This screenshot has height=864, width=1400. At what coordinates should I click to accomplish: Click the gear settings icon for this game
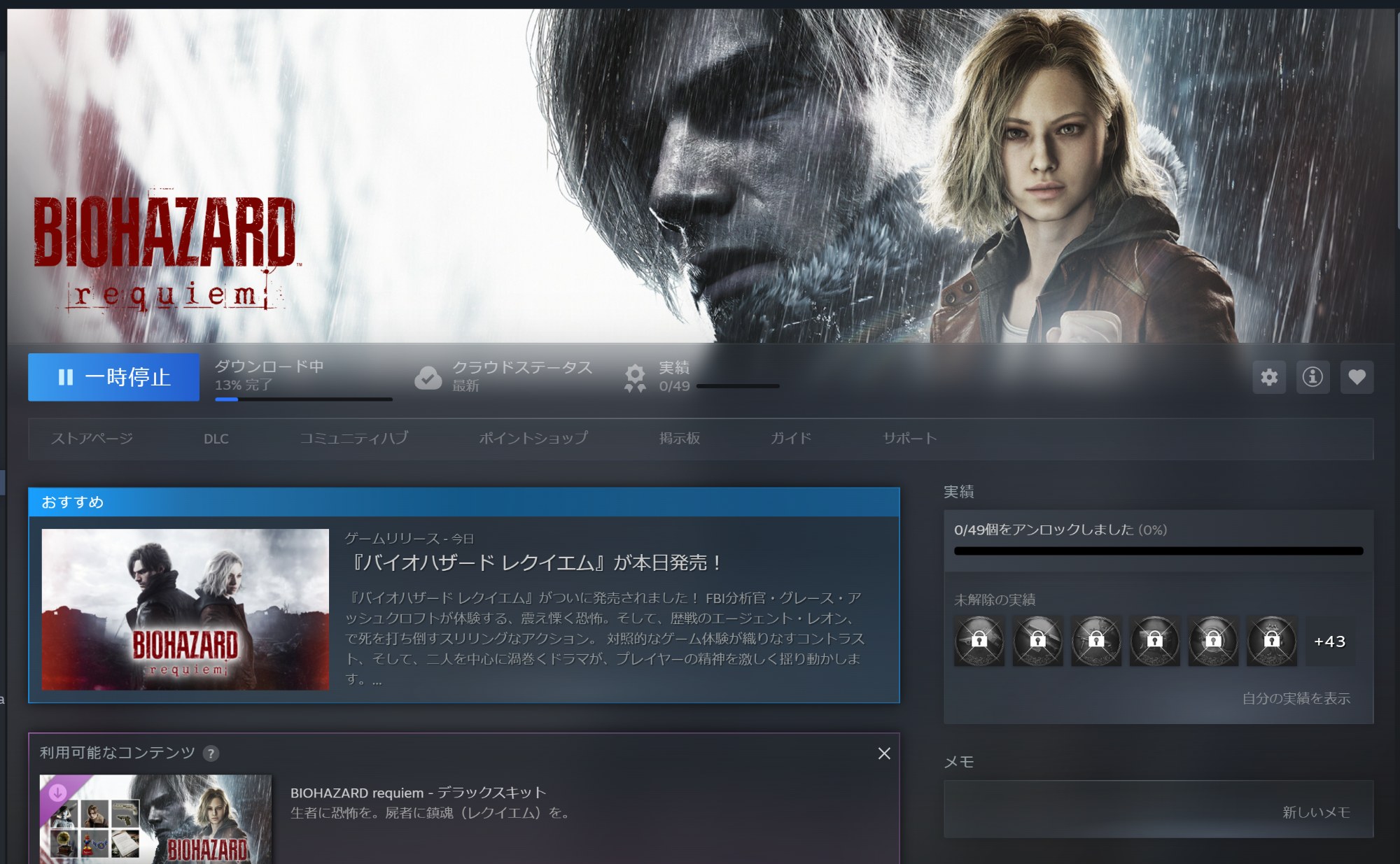[x=1269, y=378]
